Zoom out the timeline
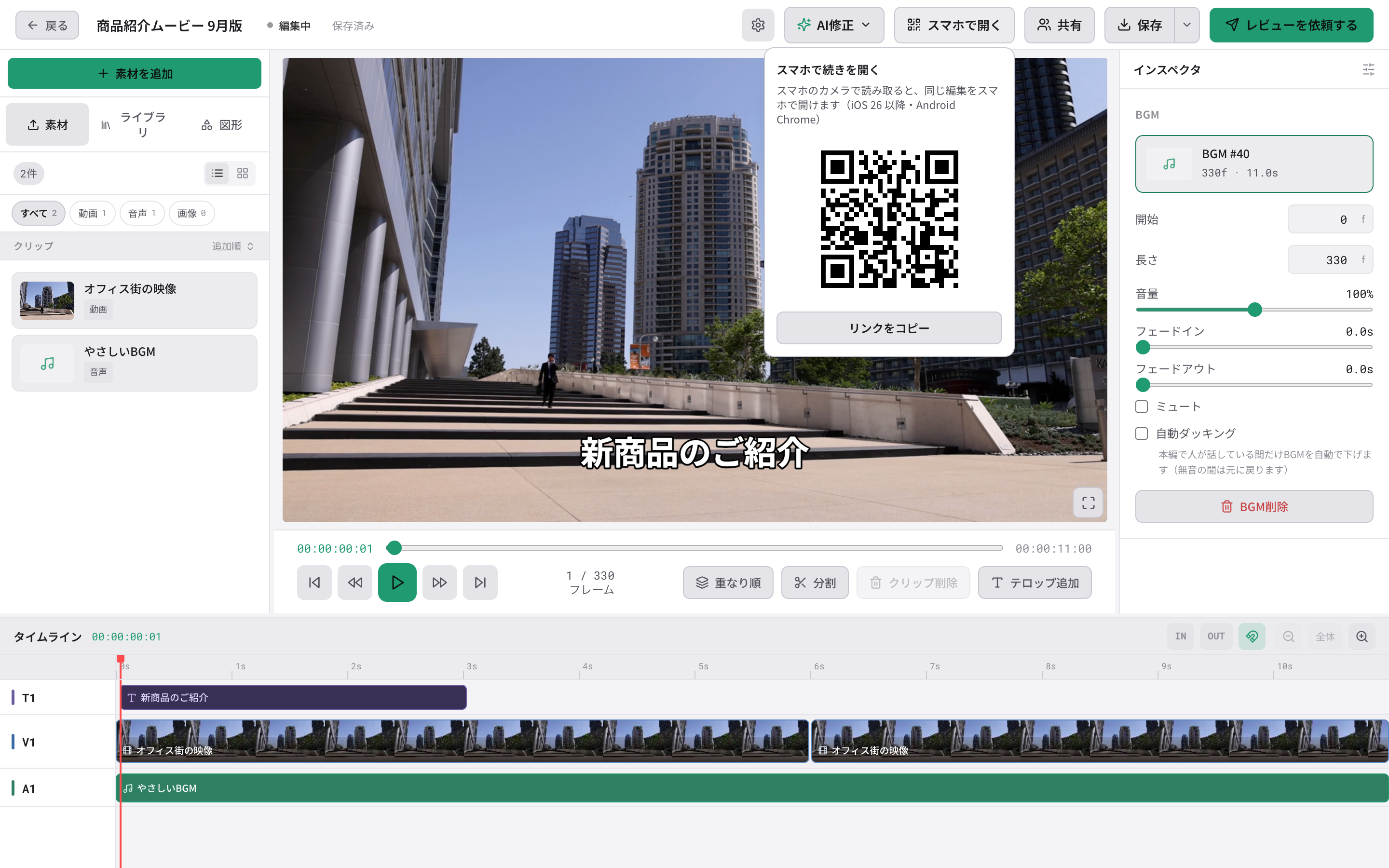This screenshot has height=868, width=1389. [x=1289, y=637]
